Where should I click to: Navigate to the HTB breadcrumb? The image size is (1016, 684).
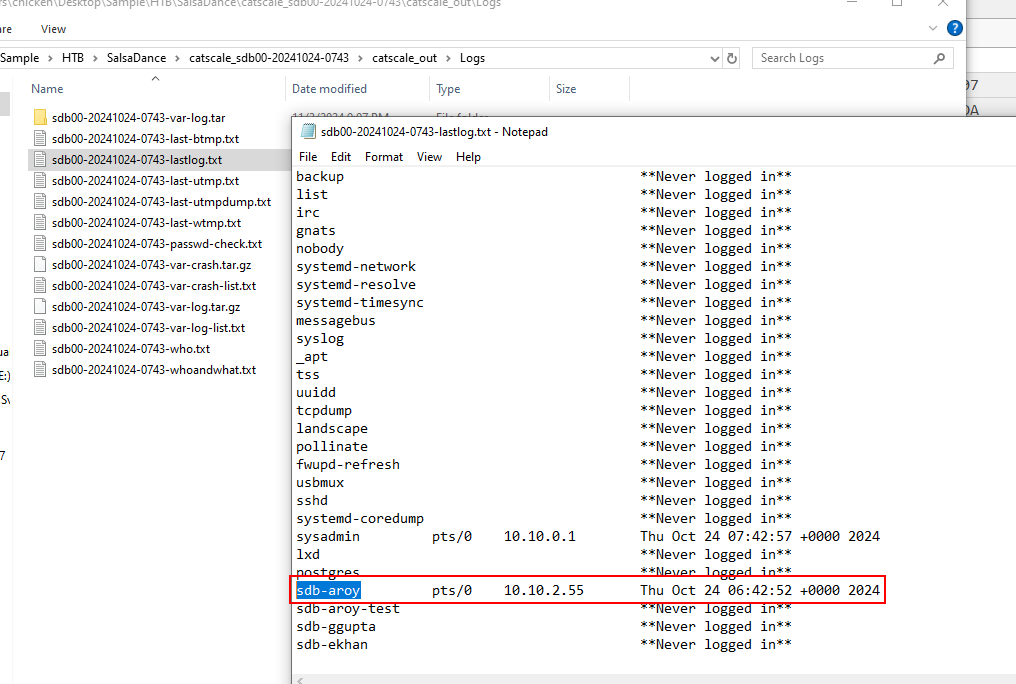[x=73, y=58]
